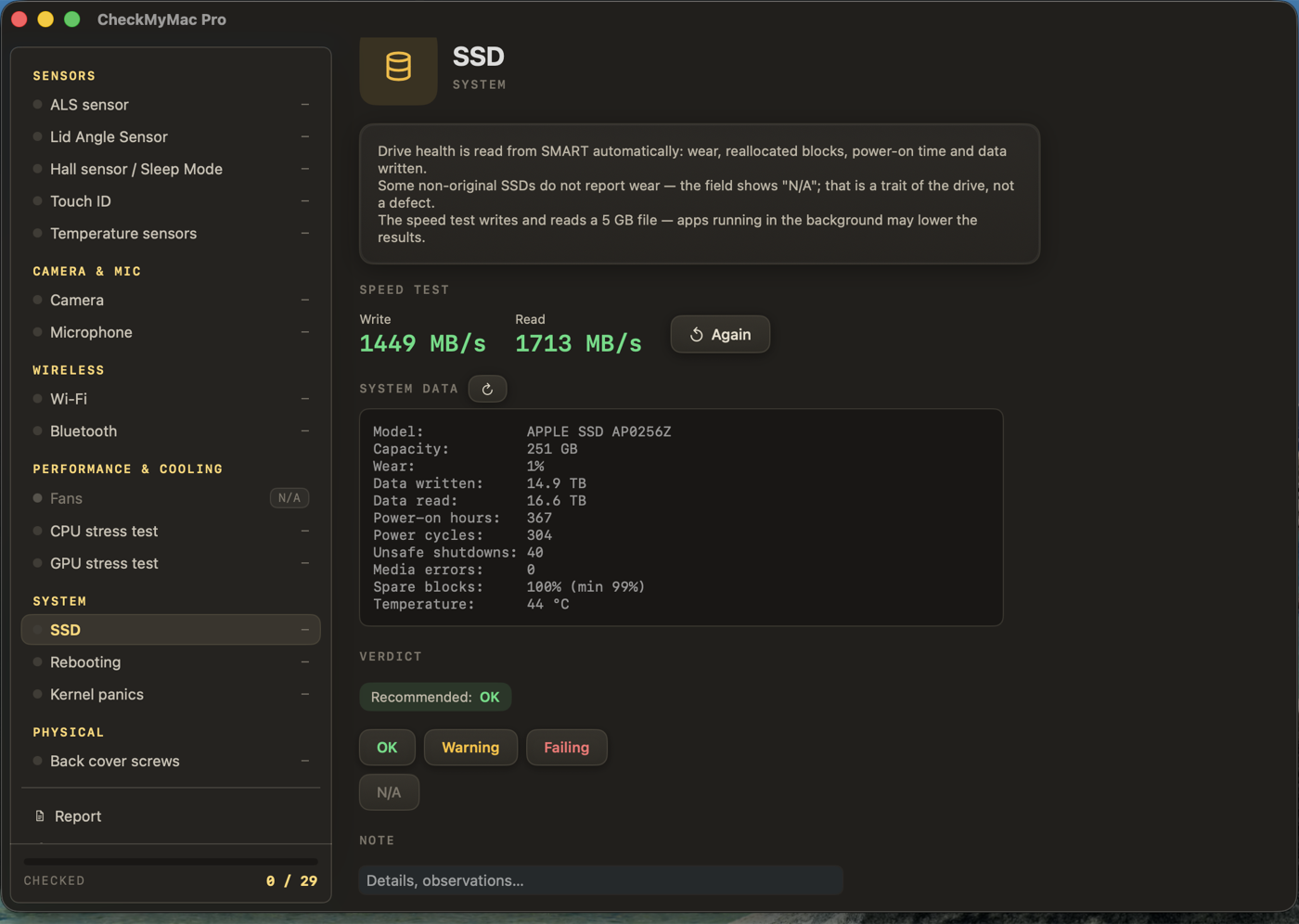Viewport: 1299px width, 924px height.
Task: Select Camera in the sidebar
Action: 171,301
